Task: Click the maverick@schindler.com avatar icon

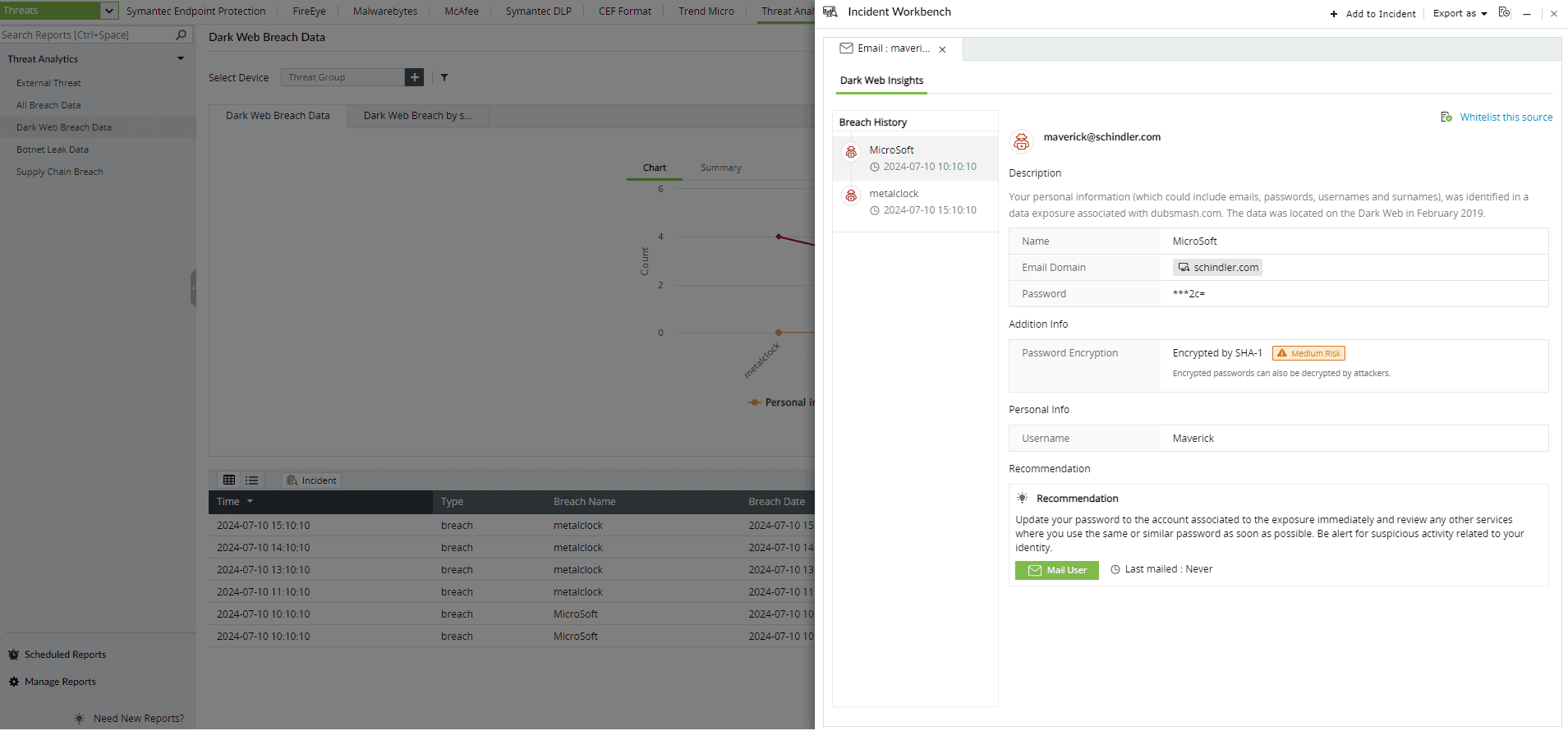Action: coord(1021,142)
